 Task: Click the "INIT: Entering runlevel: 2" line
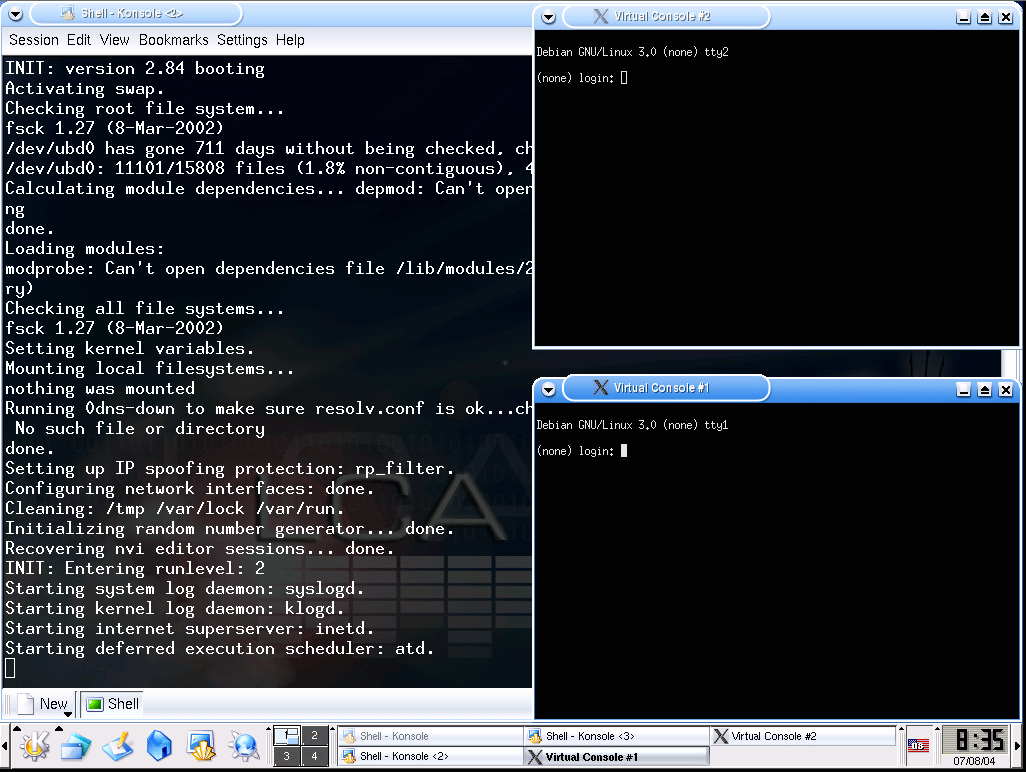(135, 568)
